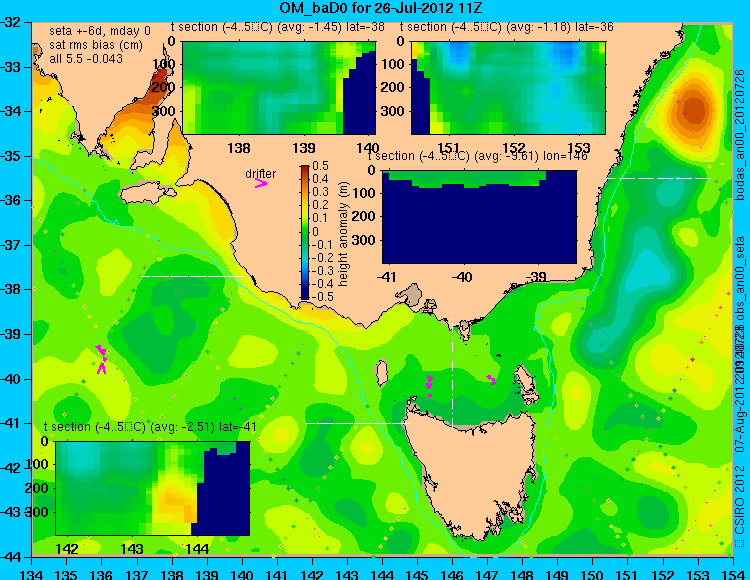
Task: Click the -32 latitude axis label
Action: pos(11,22)
